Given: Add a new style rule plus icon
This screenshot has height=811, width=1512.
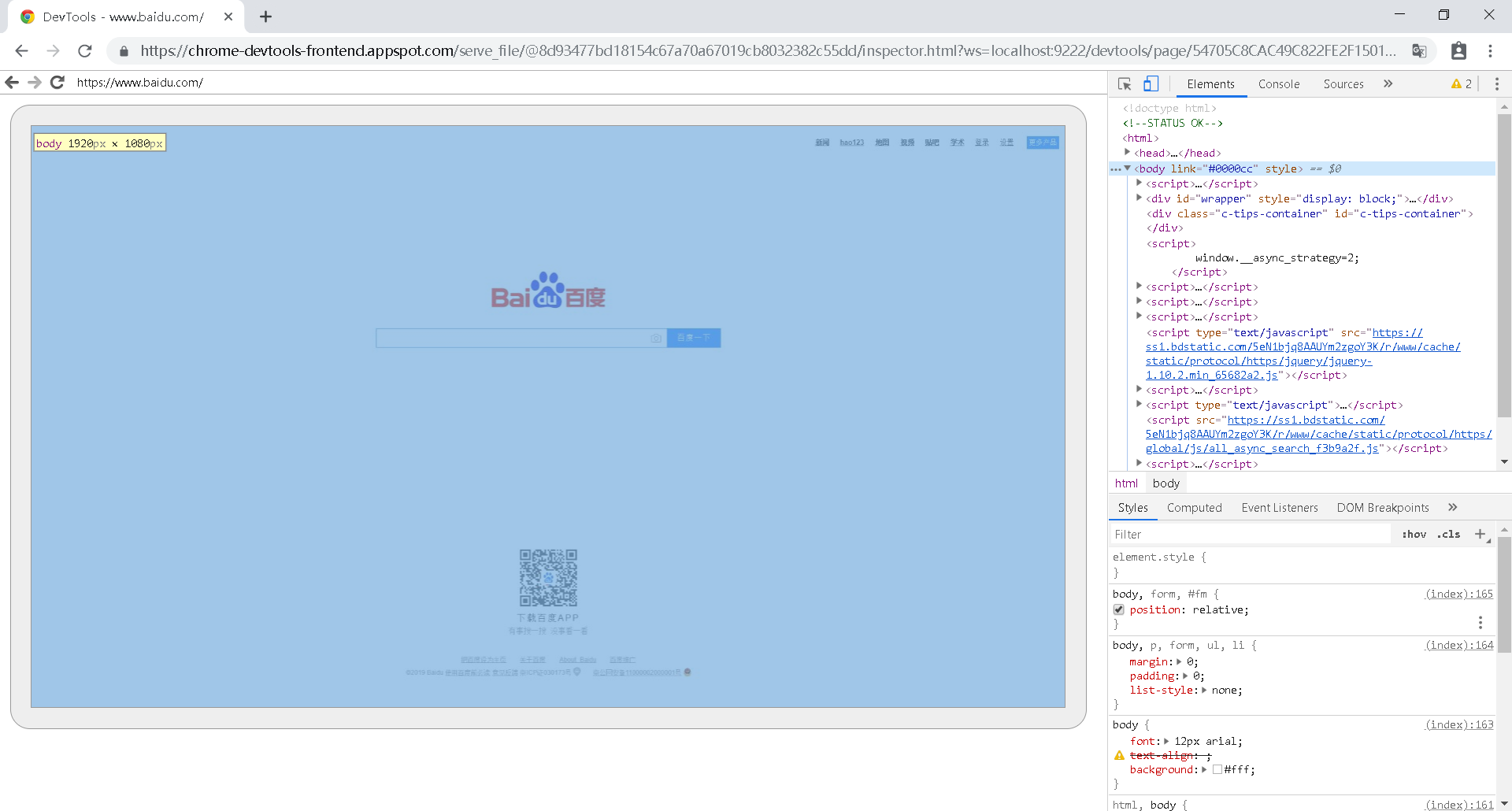Looking at the screenshot, I should click(x=1480, y=534).
